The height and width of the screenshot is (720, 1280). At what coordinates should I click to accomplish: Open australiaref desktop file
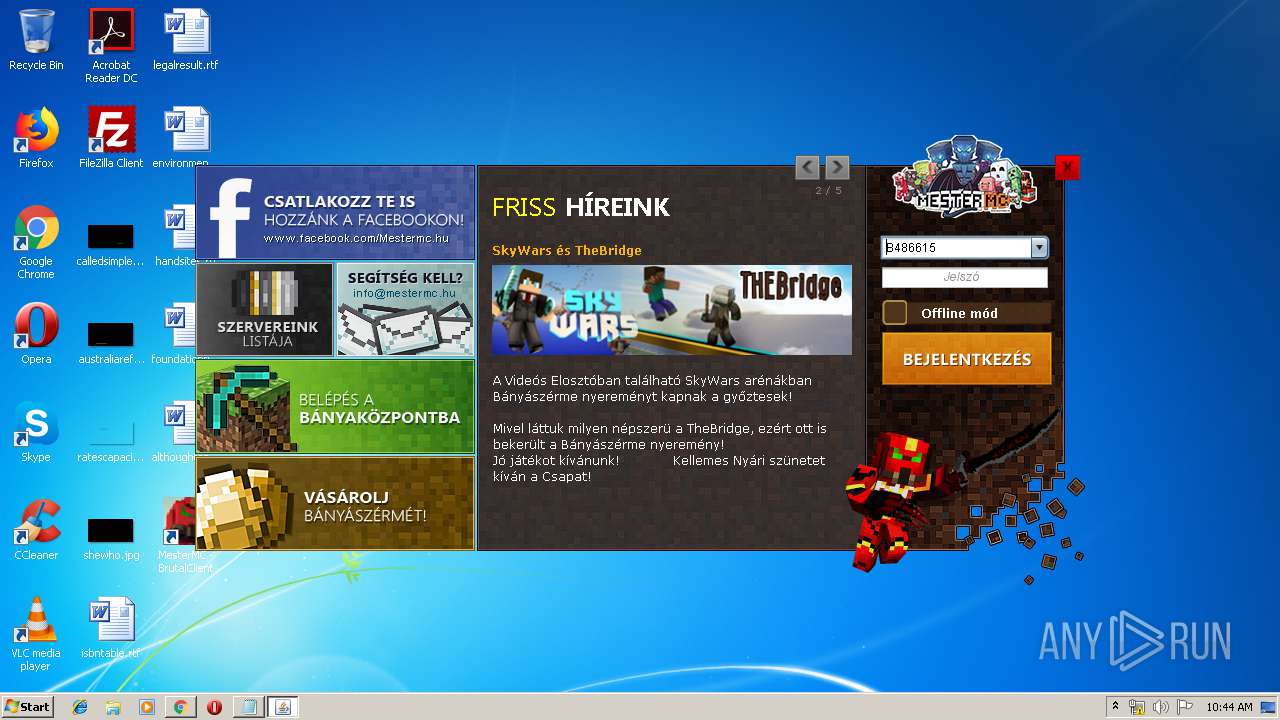111,341
